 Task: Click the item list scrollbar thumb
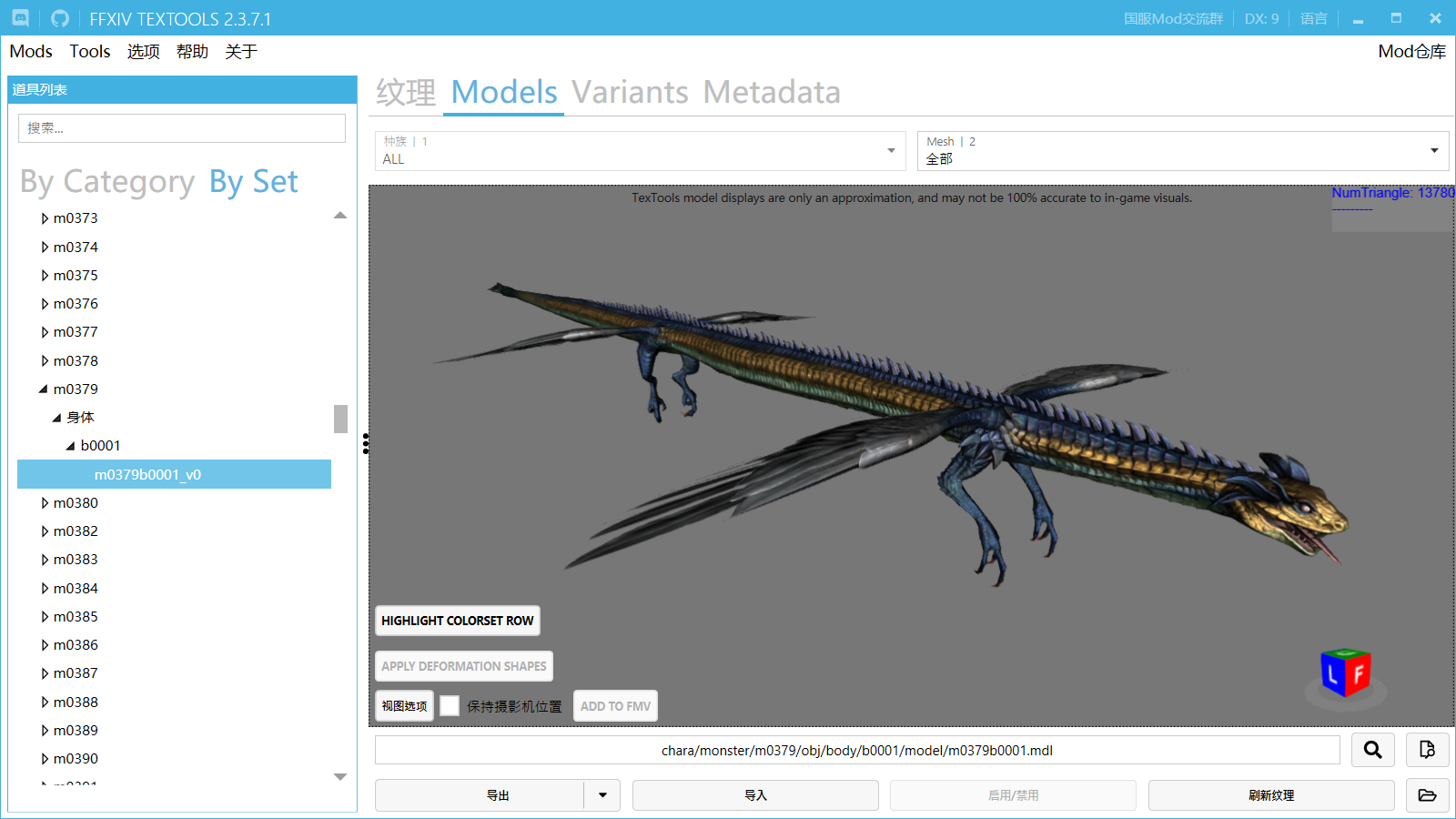(x=340, y=419)
